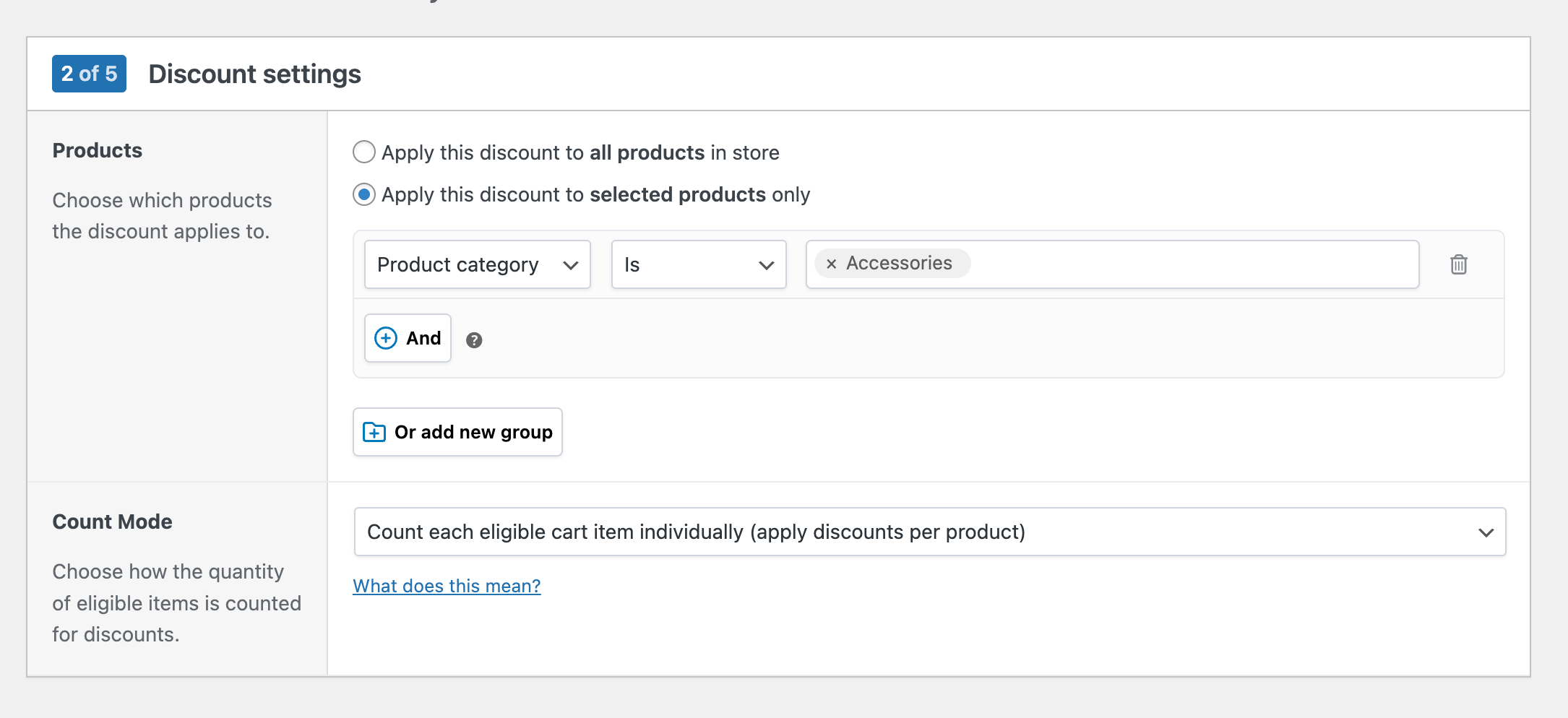Delete the product category condition row
Image resolution: width=1568 pixels, height=718 pixels.
tap(1458, 264)
